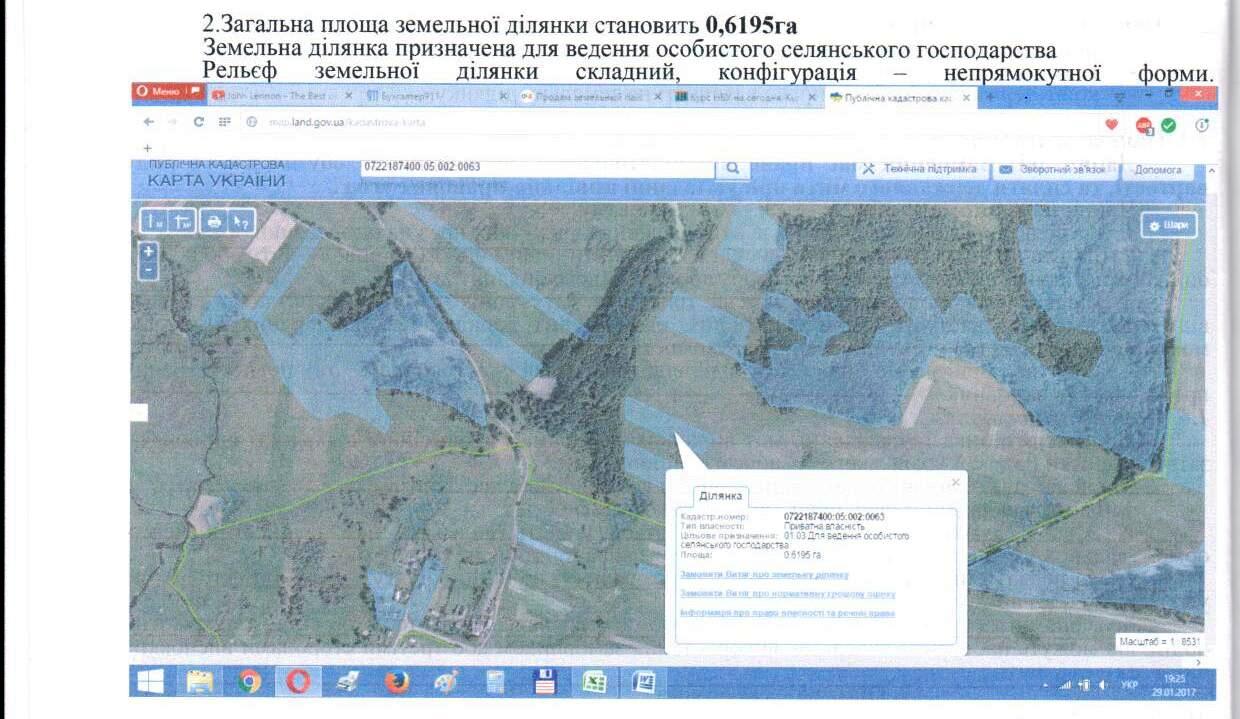Open Замовити витяг про земельну ділянку link

[x=764, y=575]
